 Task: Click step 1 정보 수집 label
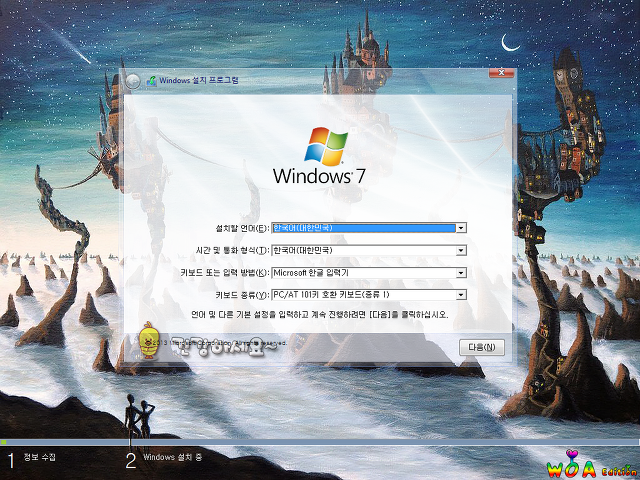(39, 457)
